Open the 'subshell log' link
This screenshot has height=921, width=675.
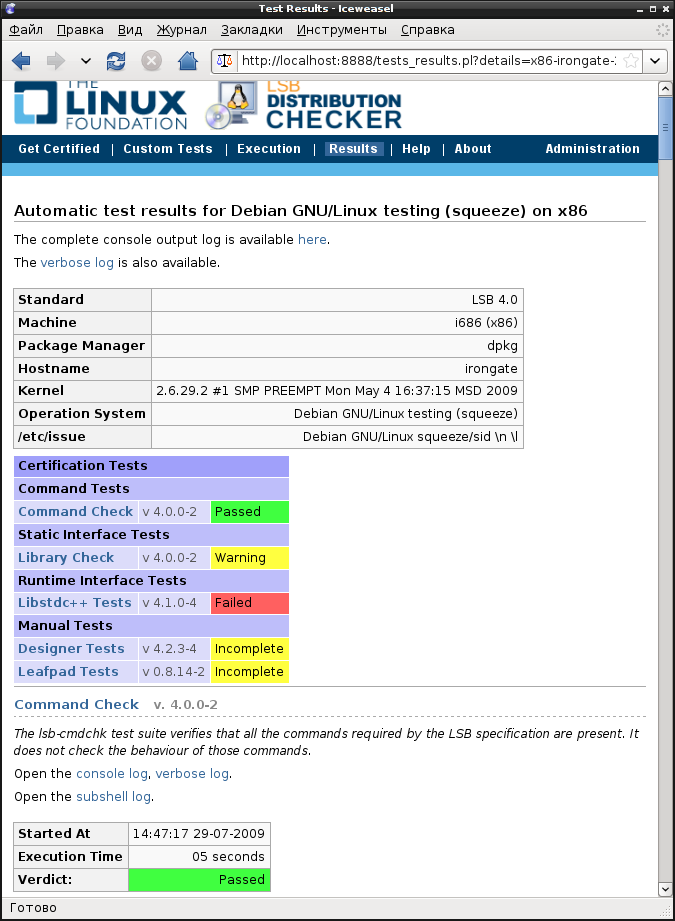(113, 796)
